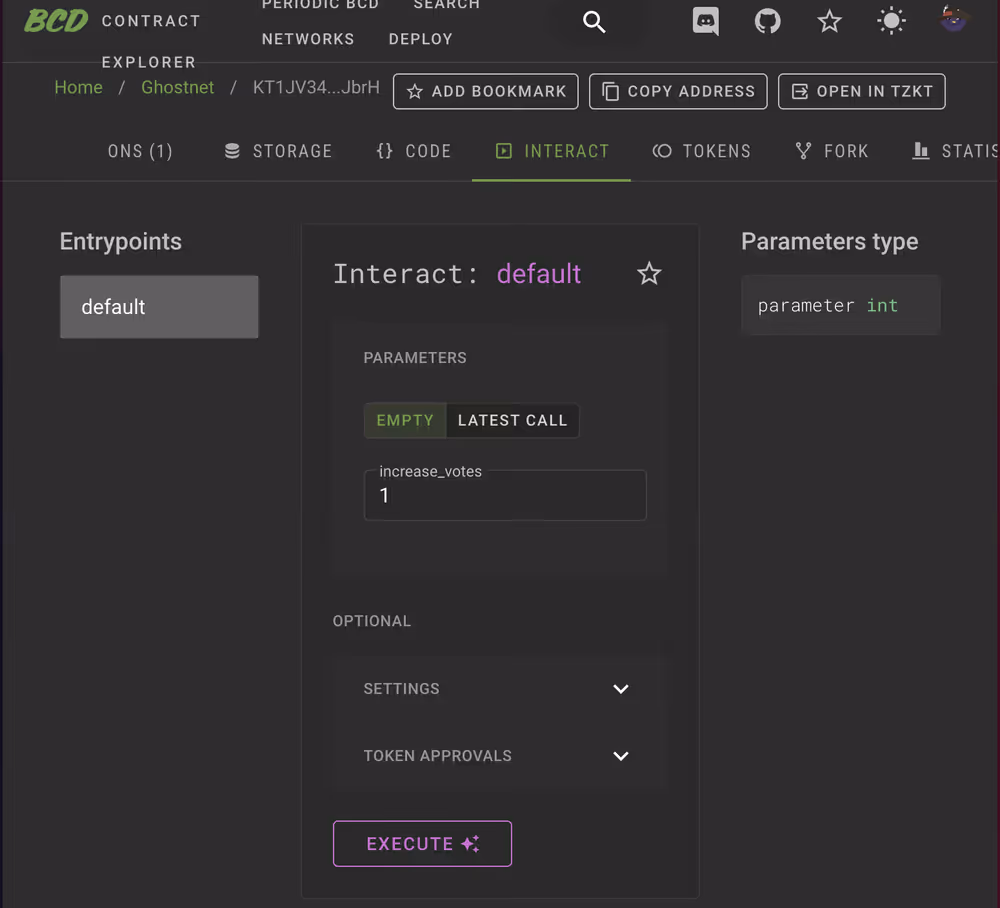The width and height of the screenshot is (1000, 908).
Task: Click the increase_votes input field
Action: (505, 497)
